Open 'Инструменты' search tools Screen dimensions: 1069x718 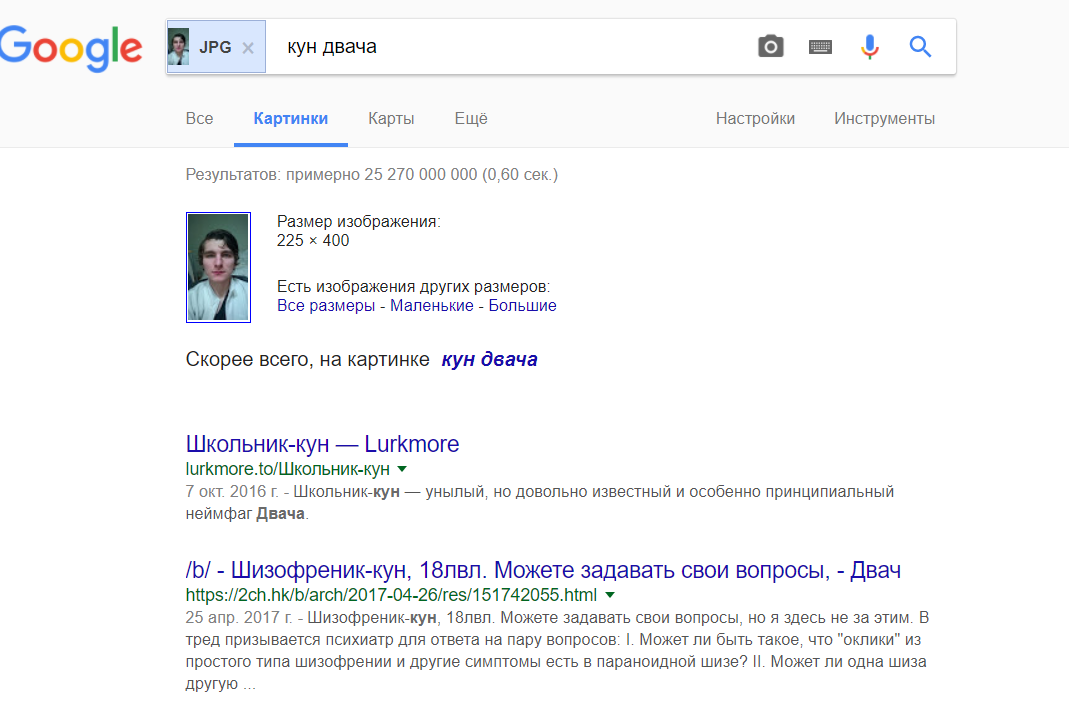(884, 119)
